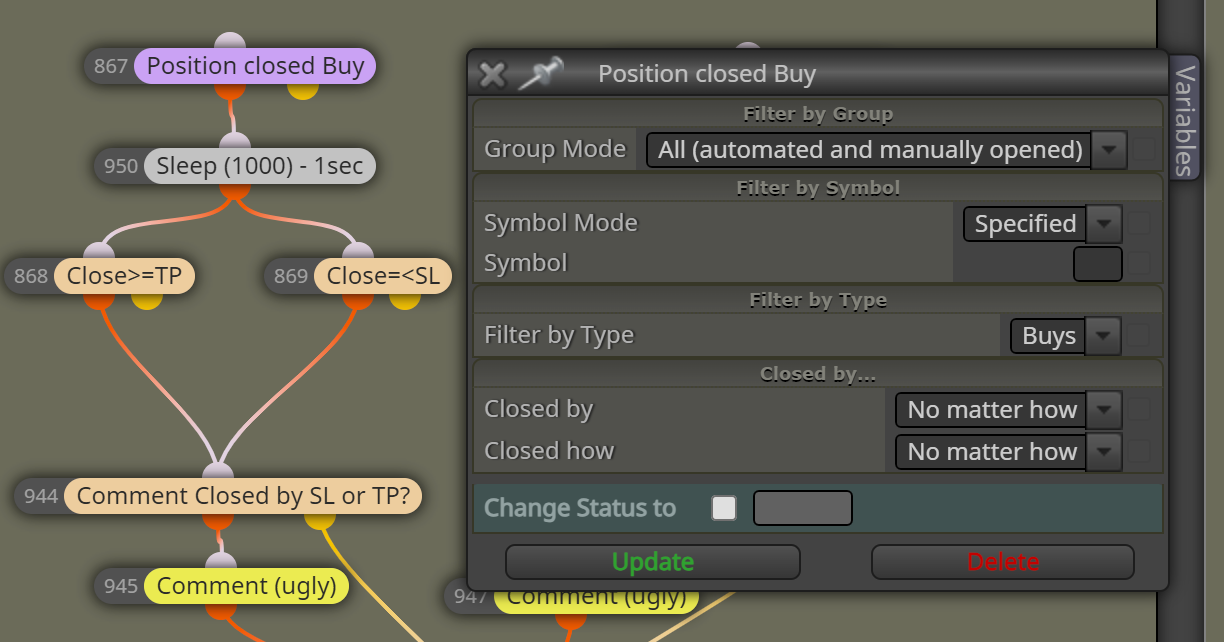Select block 867 Position closed Buy

255,66
